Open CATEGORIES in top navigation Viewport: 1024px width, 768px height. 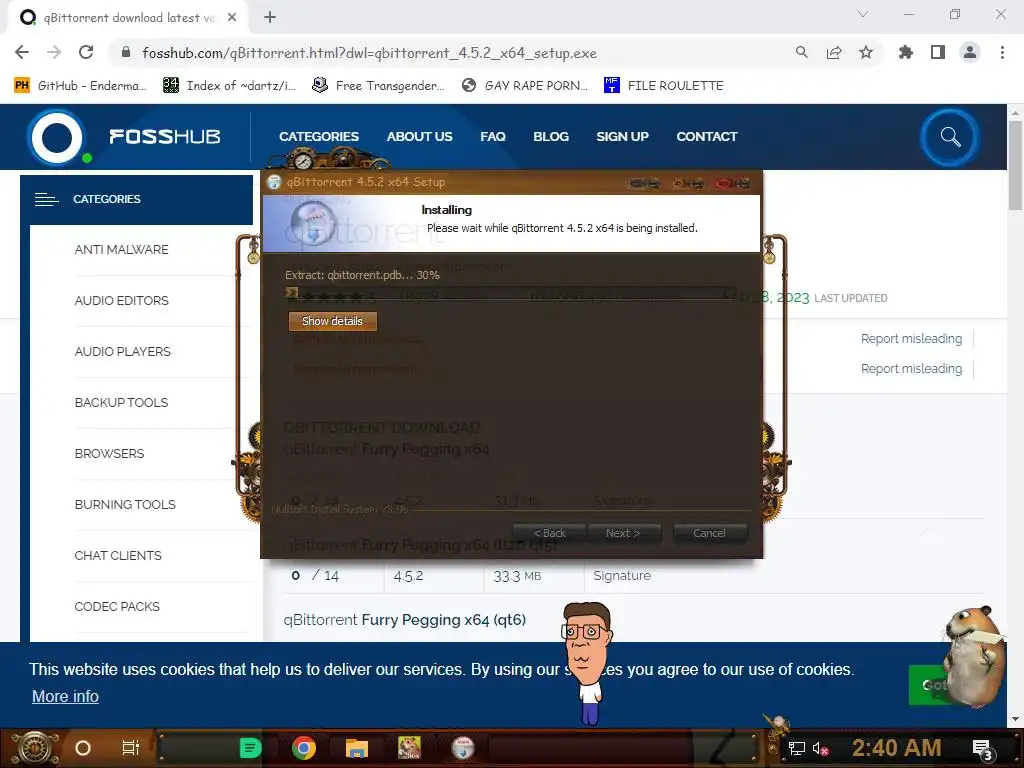point(319,136)
